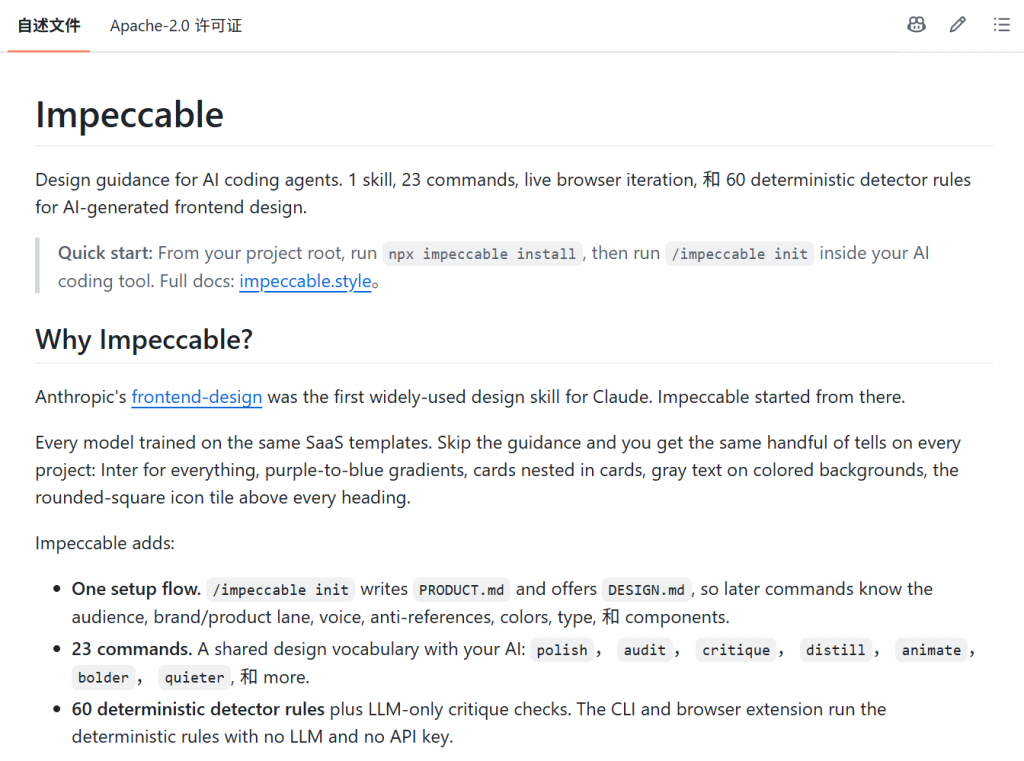Click the npx impeccable install code snippet
1024x761 pixels.
[482, 253]
